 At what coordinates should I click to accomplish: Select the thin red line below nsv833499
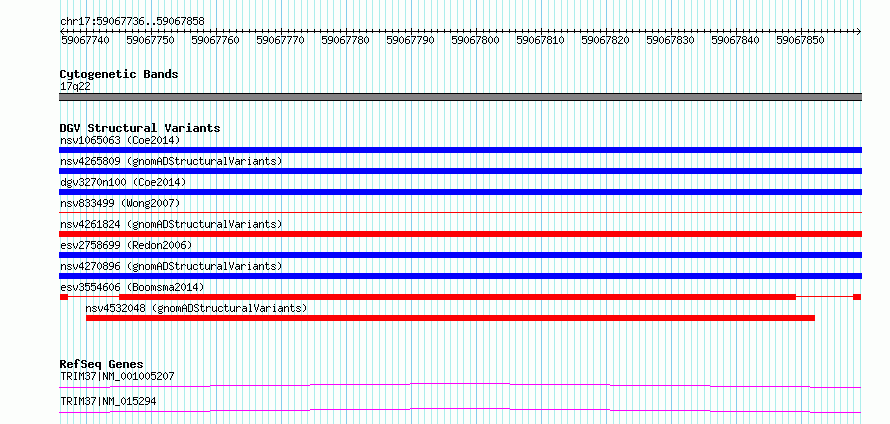pos(460,212)
